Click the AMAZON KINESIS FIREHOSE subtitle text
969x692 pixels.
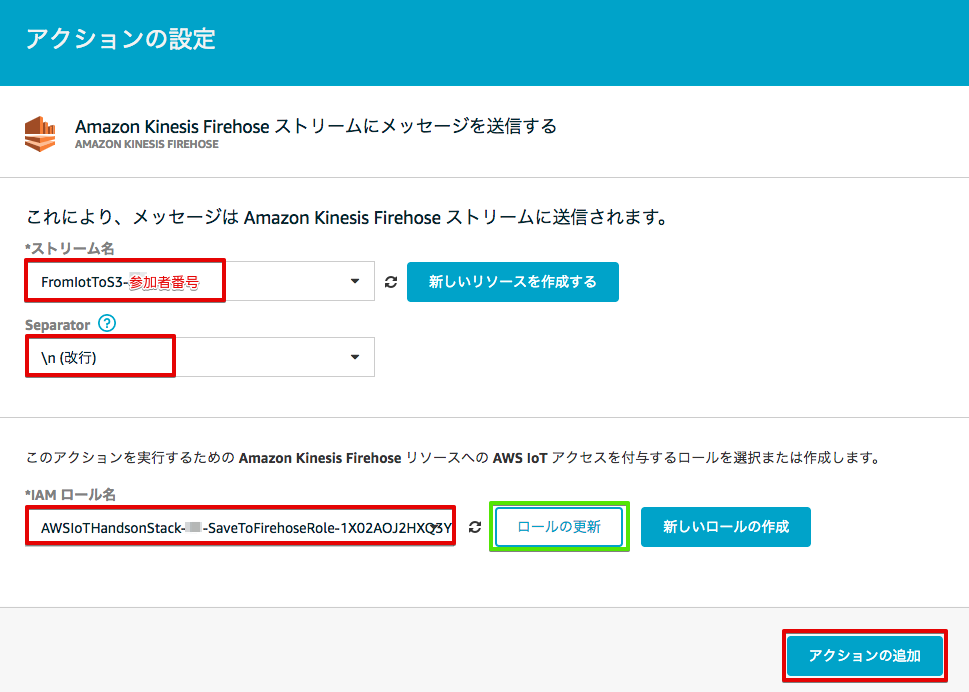[146, 144]
